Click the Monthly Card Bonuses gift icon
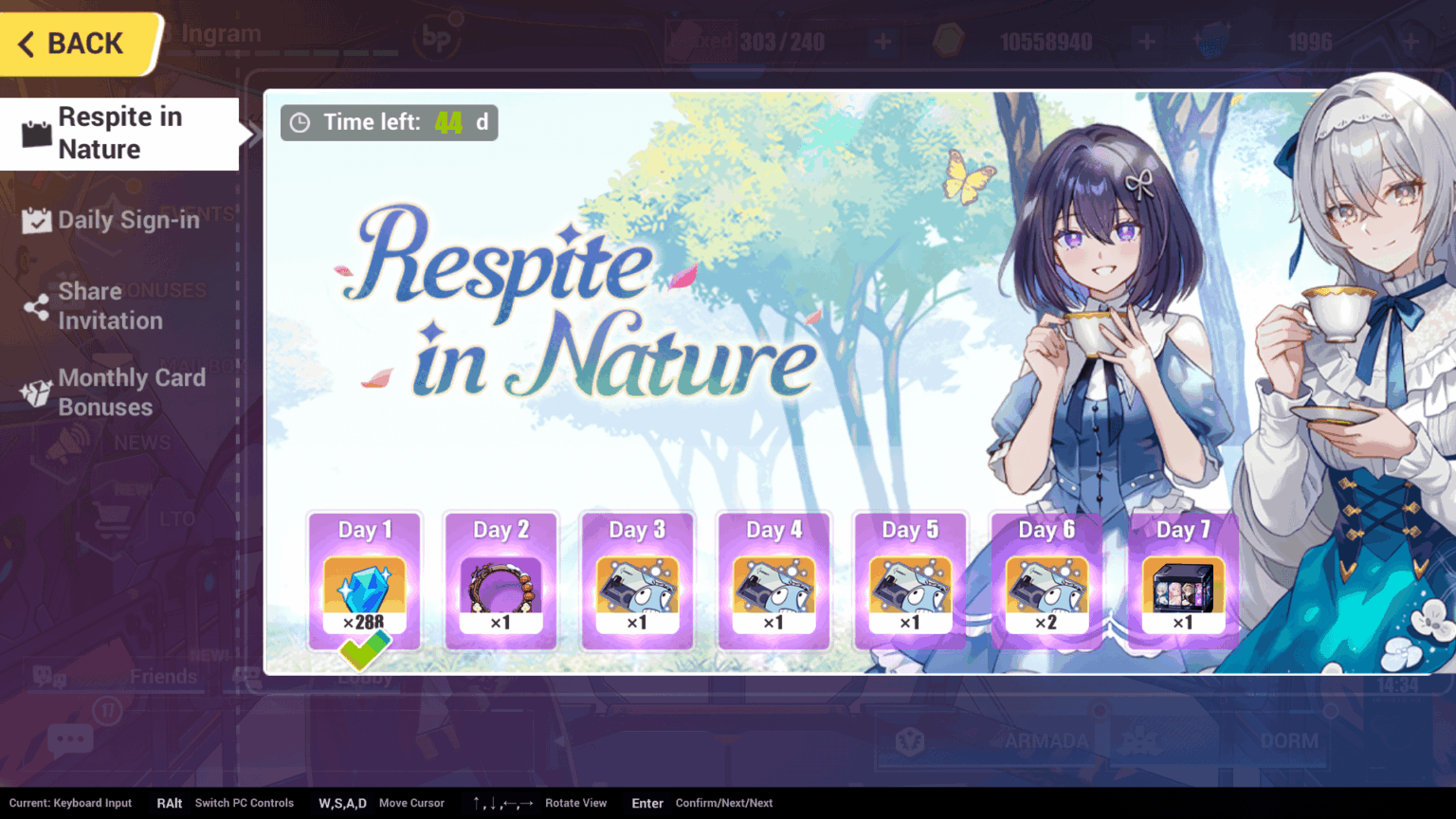This screenshot has height=819, width=1456. tap(35, 391)
